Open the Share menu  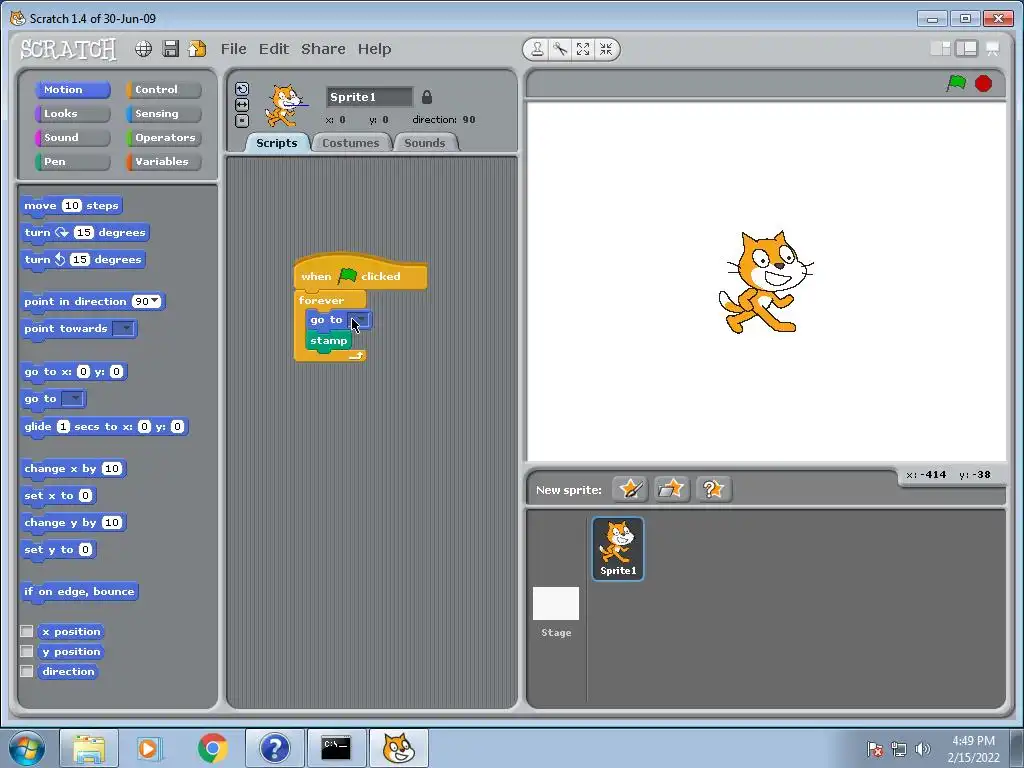(x=323, y=49)
